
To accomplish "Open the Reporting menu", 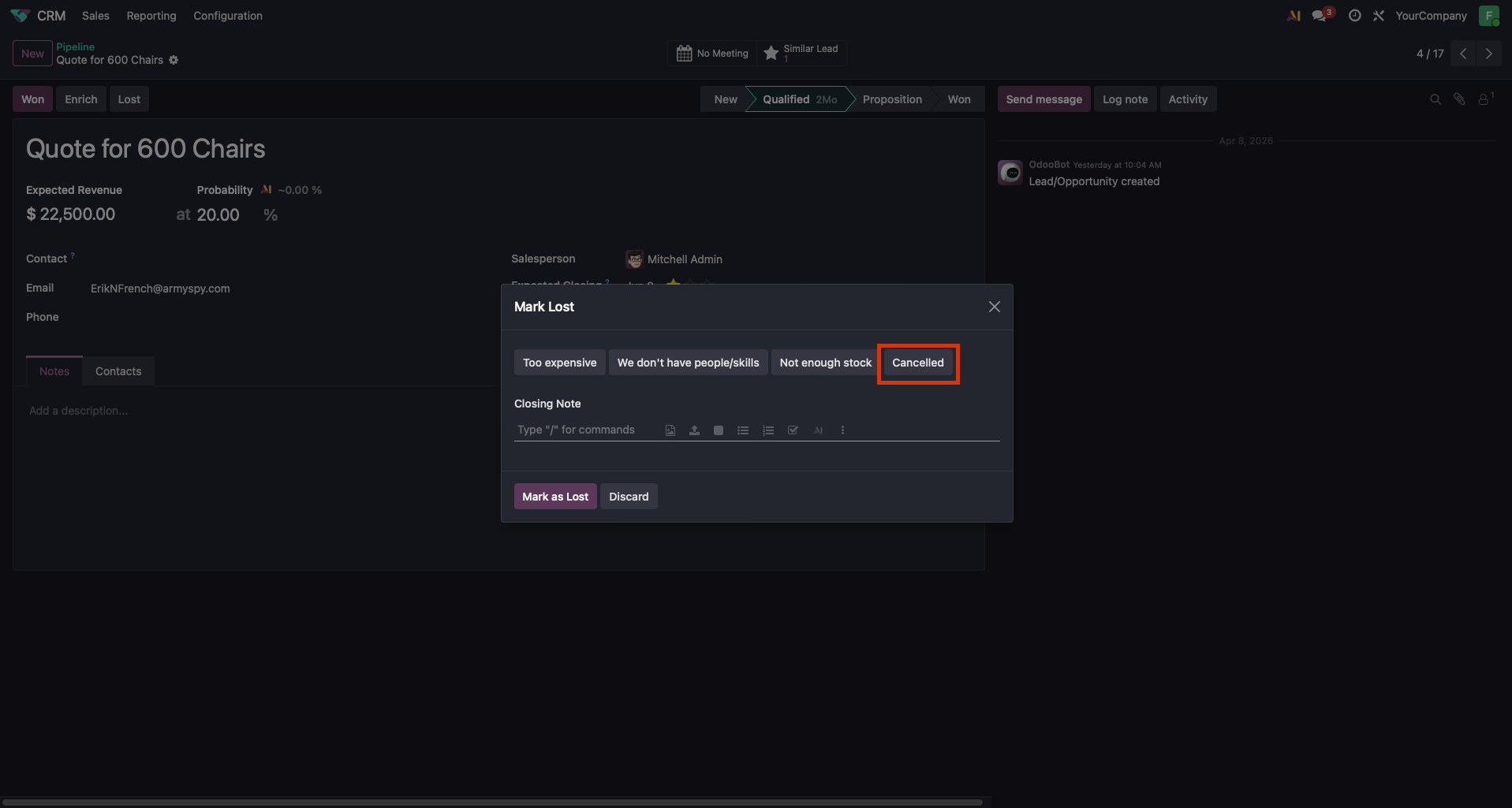I will (151, 16).
